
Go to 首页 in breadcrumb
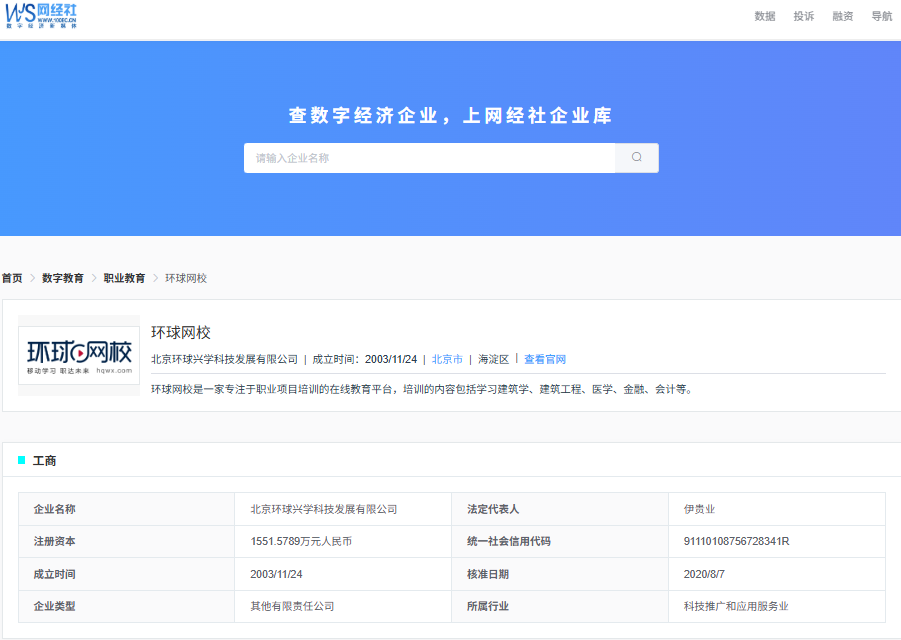12,278
